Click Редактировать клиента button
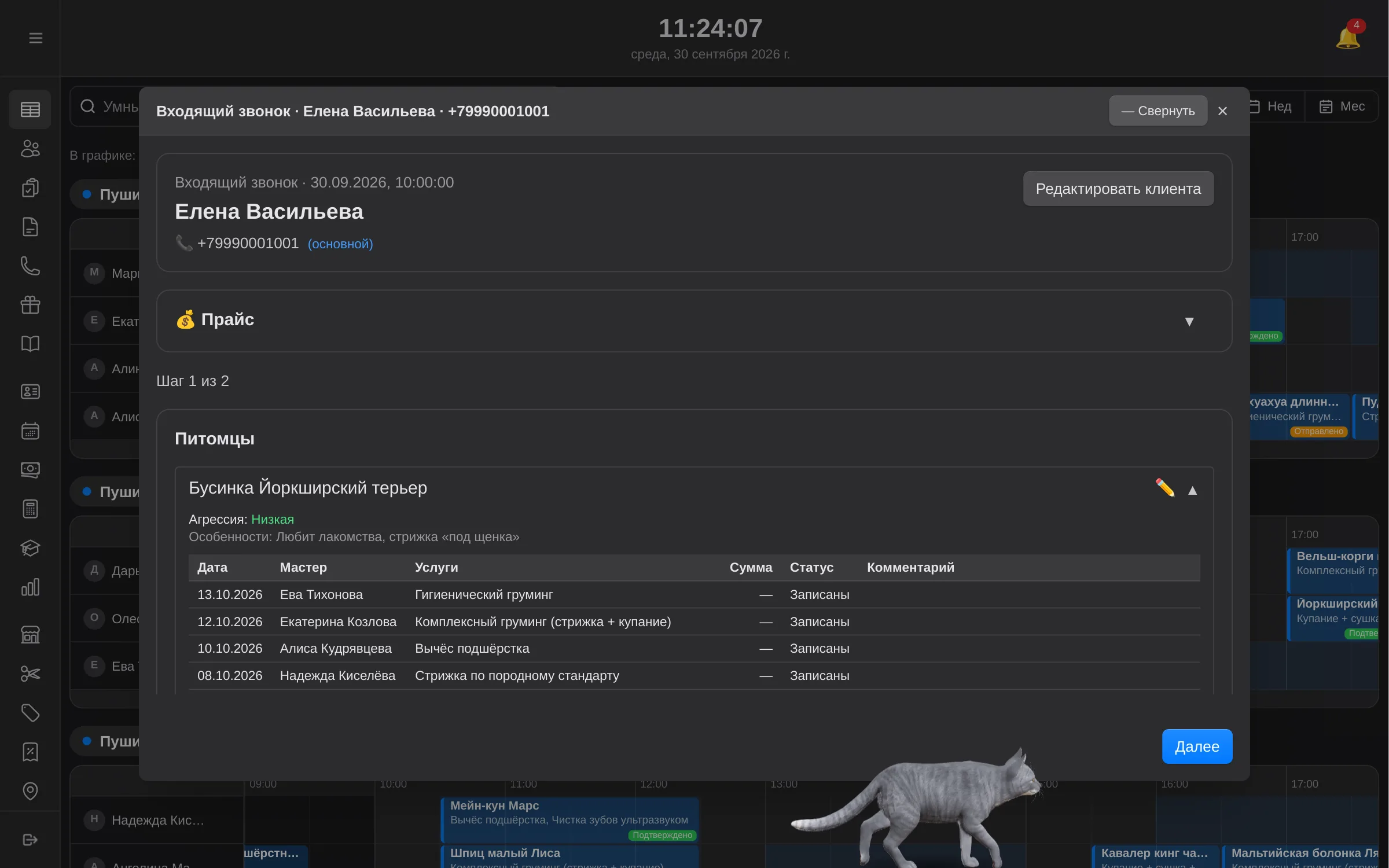This screenshot has width=1389, height=868. click(x=1118, y=189)
